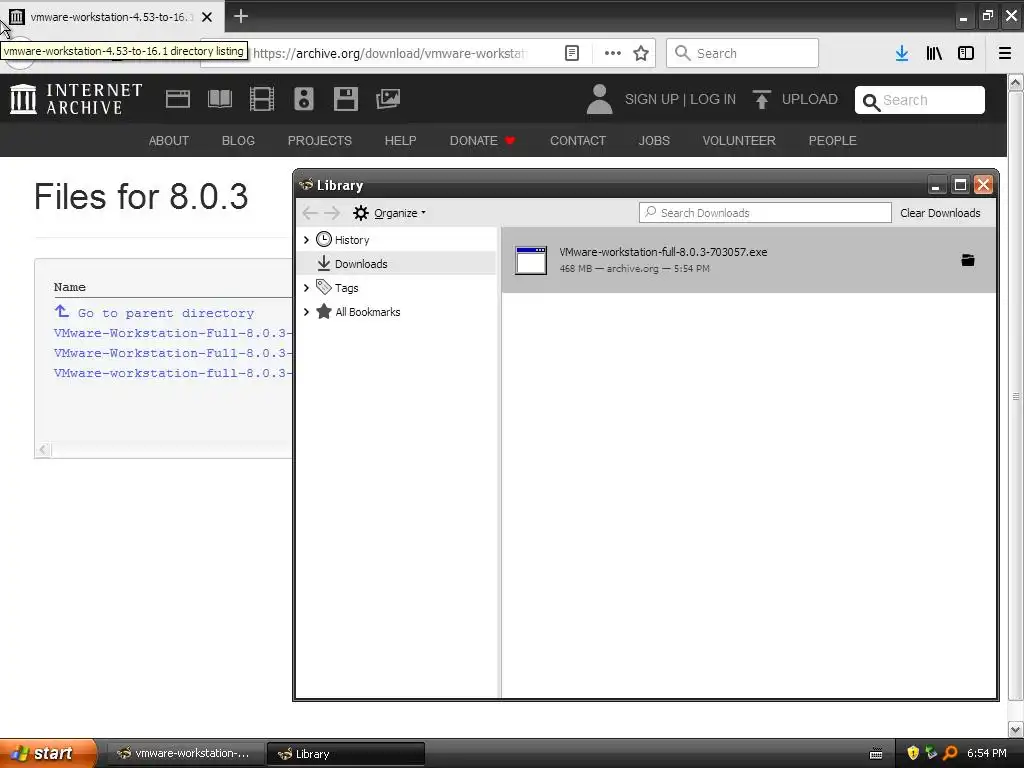Image resolution: width=1024 pixels, height=768 pixels.
Task: Open the Firefox hamburger menu
Action: (x=1005, y=53)
